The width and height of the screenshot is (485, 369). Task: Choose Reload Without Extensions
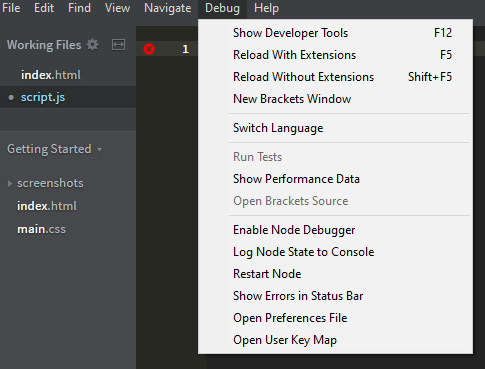click(335, 77)
